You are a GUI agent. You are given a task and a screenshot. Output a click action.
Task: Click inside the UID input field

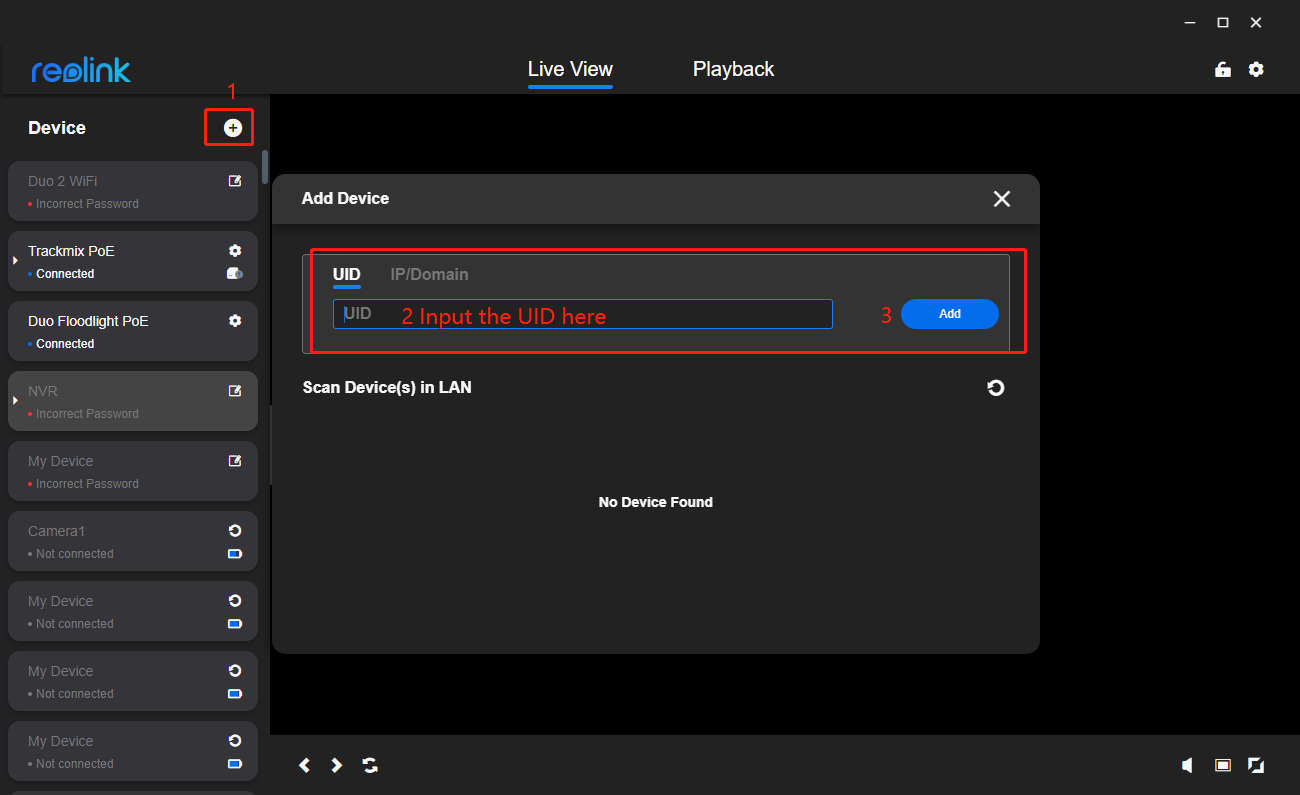[582, 314]
